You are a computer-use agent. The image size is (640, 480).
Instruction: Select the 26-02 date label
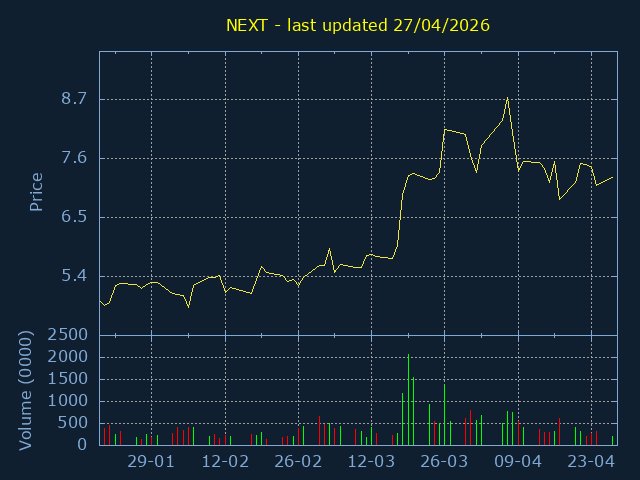(x=298, y=462)
